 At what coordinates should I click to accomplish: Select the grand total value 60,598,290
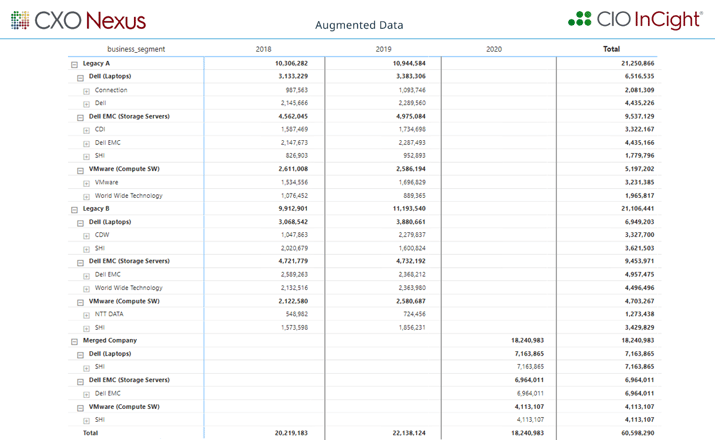[x=635, y=434]
